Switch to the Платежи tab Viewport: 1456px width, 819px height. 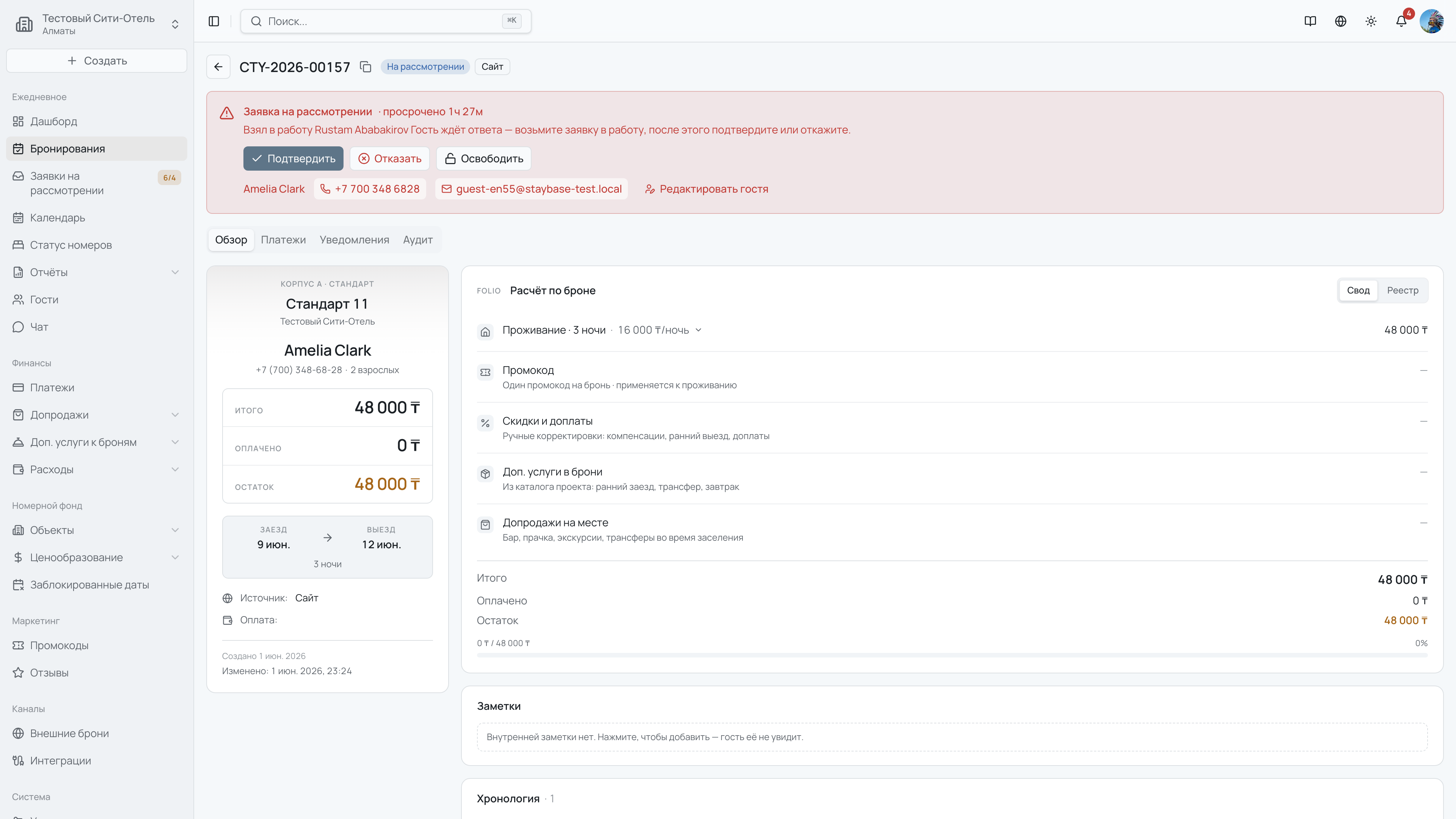pos(283,240)
